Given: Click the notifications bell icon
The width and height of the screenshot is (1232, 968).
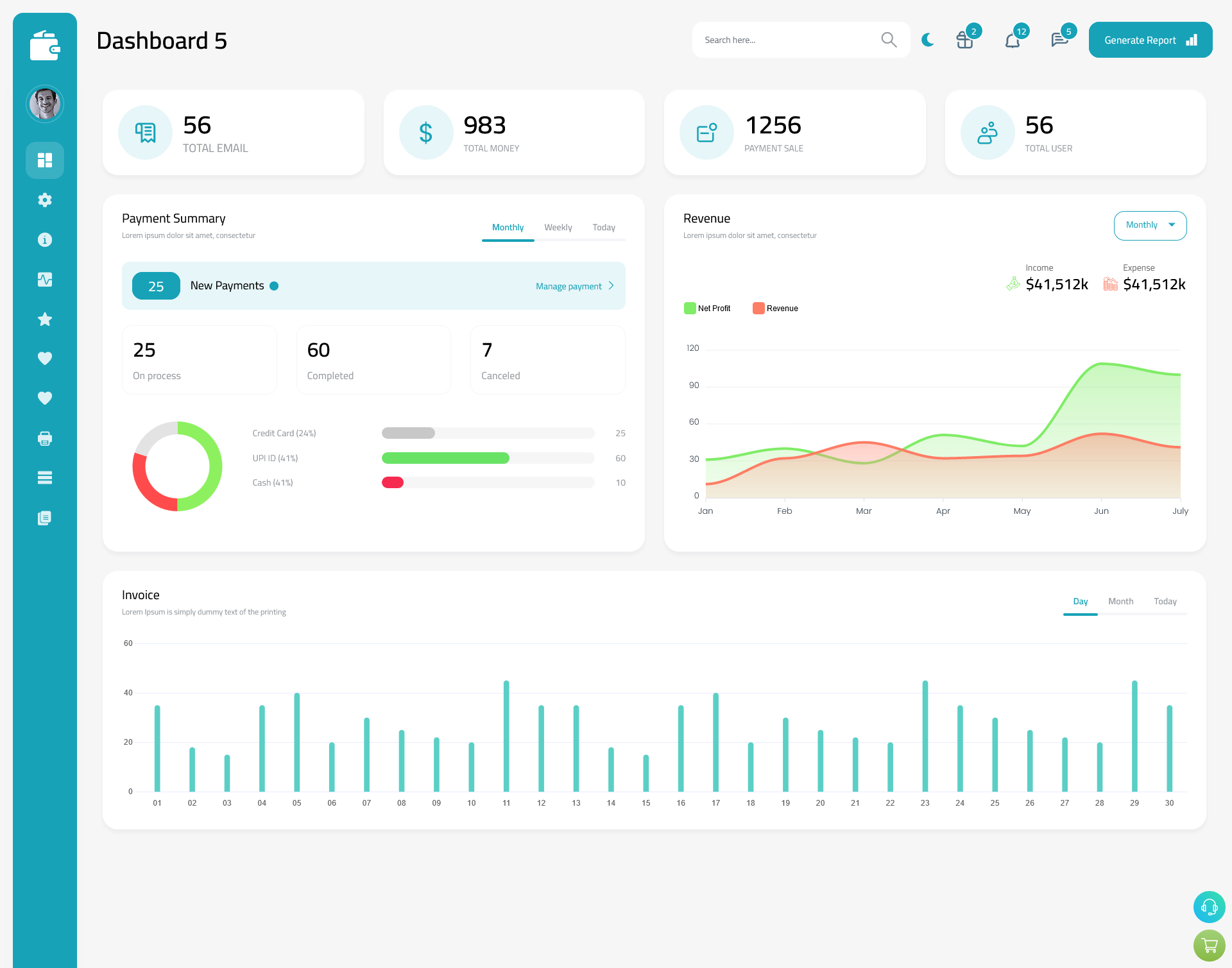Looking at the screenshot, I should 1013,40.
